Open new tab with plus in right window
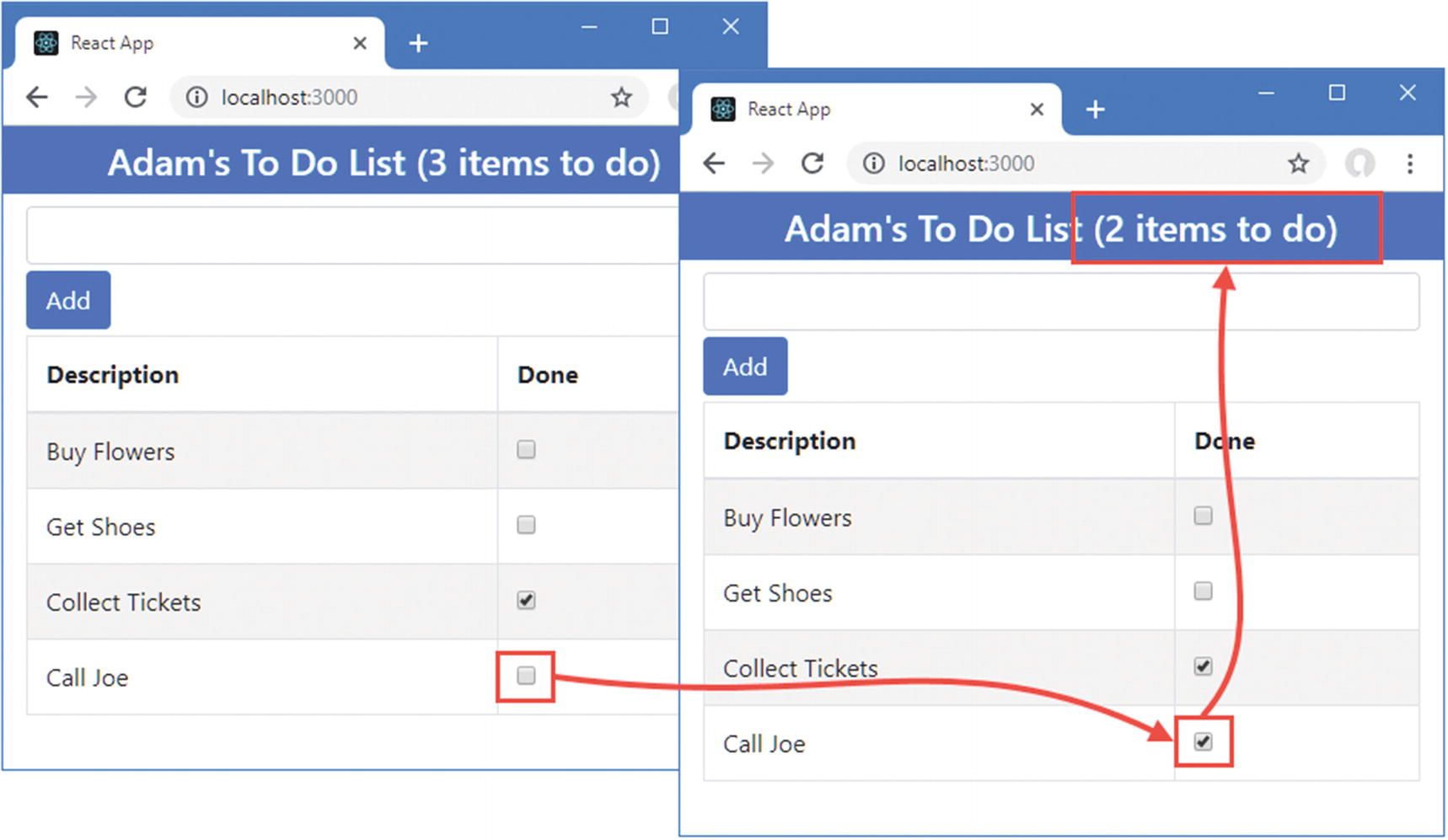This screenshot has width=1448, height=840. coord(1095,110)
